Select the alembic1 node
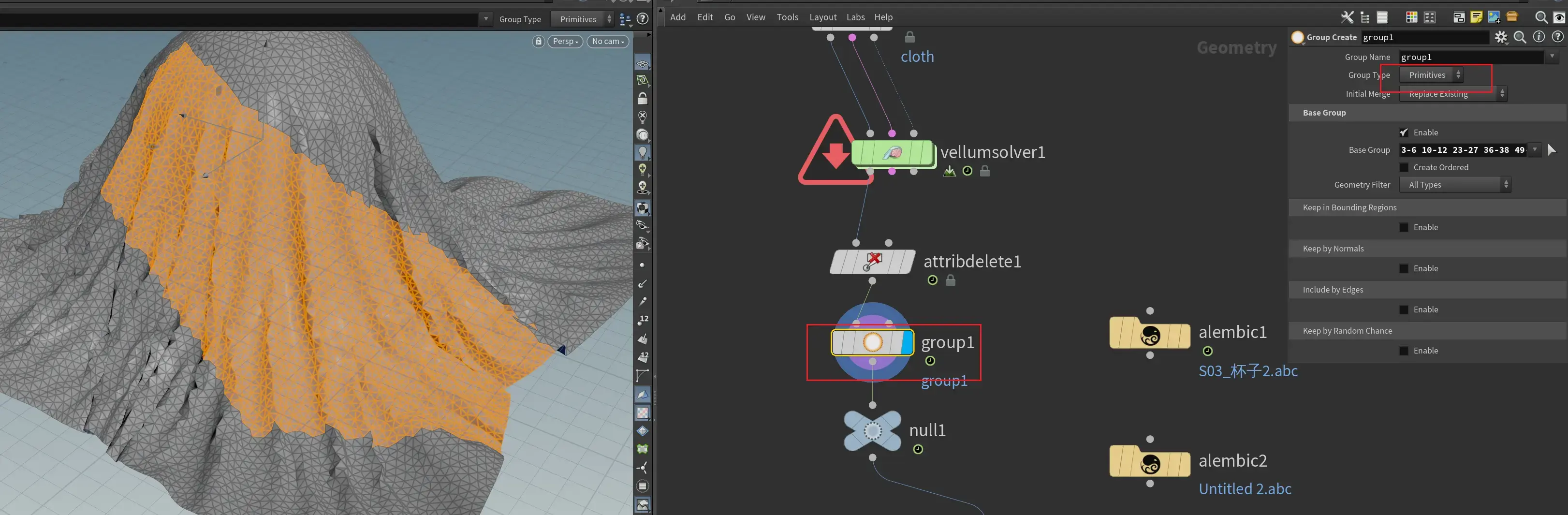This screenshot has height=515, width=1568. point(1149,334)
